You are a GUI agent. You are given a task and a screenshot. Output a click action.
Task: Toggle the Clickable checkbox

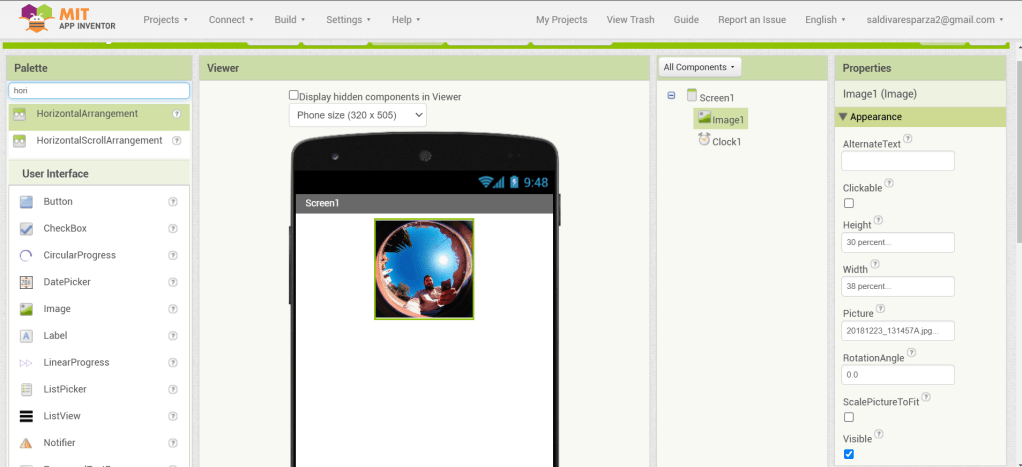point(849,203)
